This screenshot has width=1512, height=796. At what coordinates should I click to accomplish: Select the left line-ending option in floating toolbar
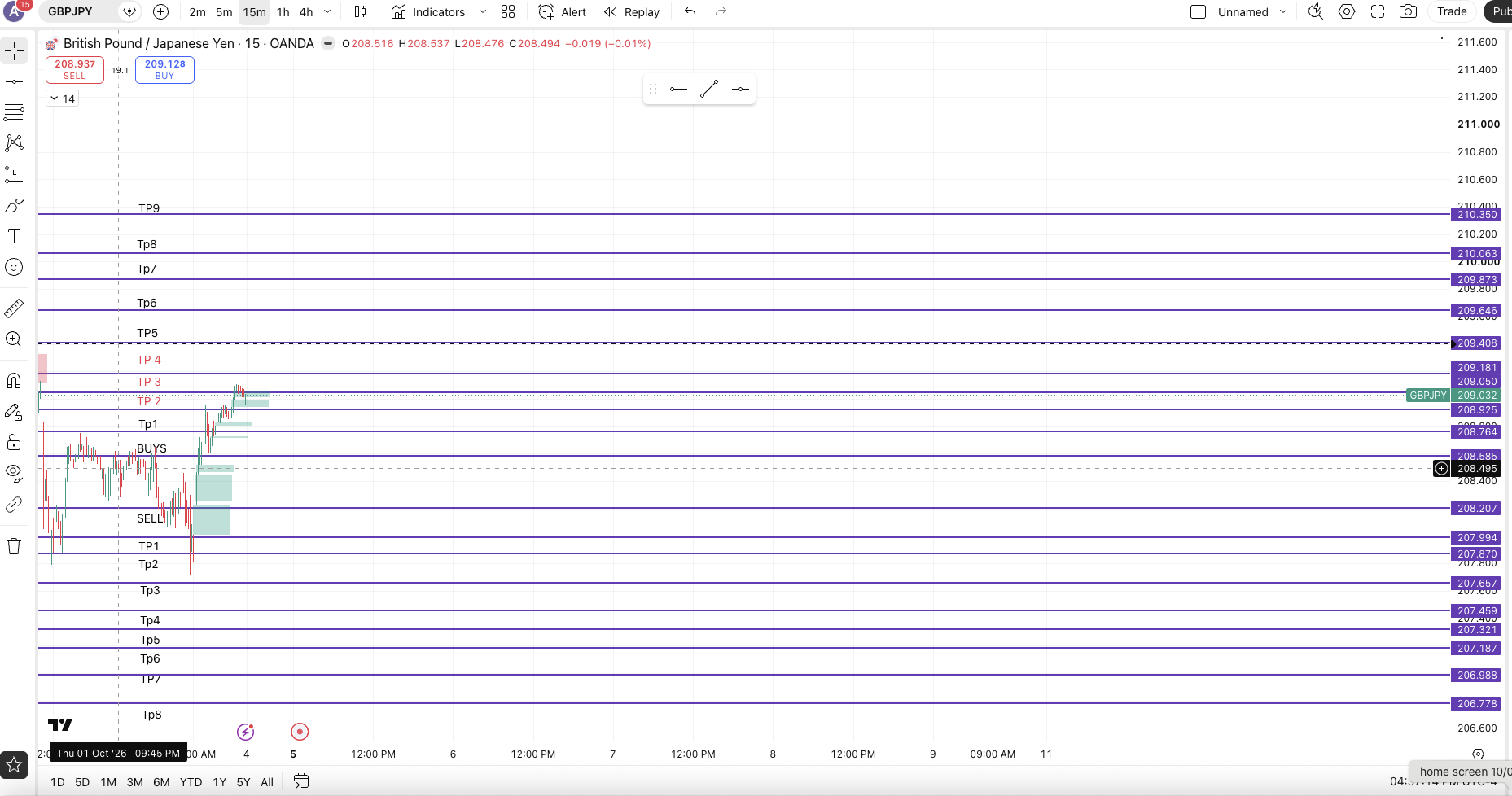[678, 89]
